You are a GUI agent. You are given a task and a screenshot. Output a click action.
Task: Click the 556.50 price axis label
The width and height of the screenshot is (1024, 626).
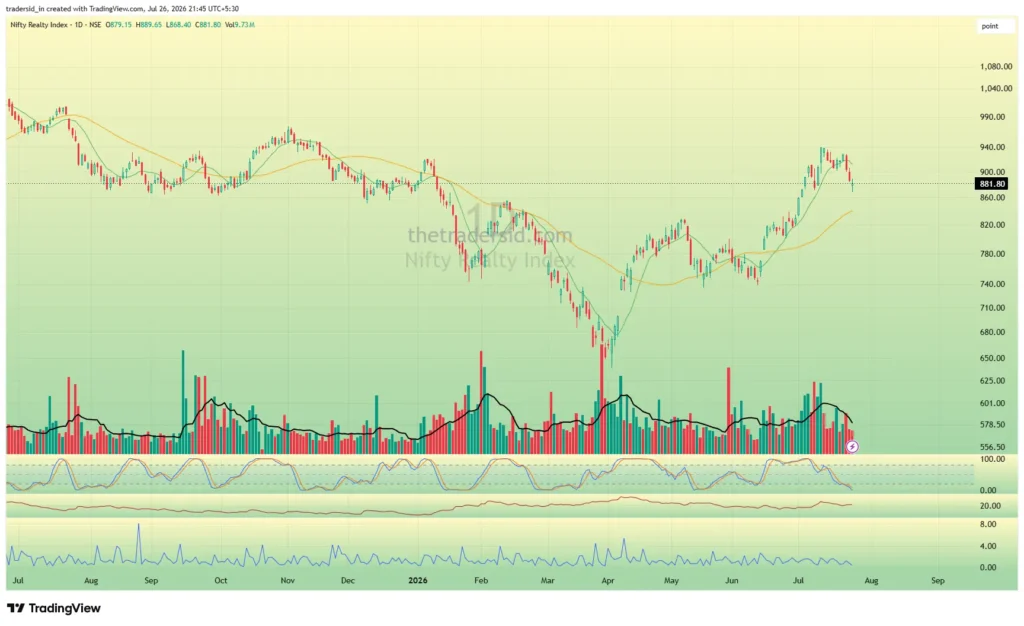pyautogui.click(x=992, y=448)
